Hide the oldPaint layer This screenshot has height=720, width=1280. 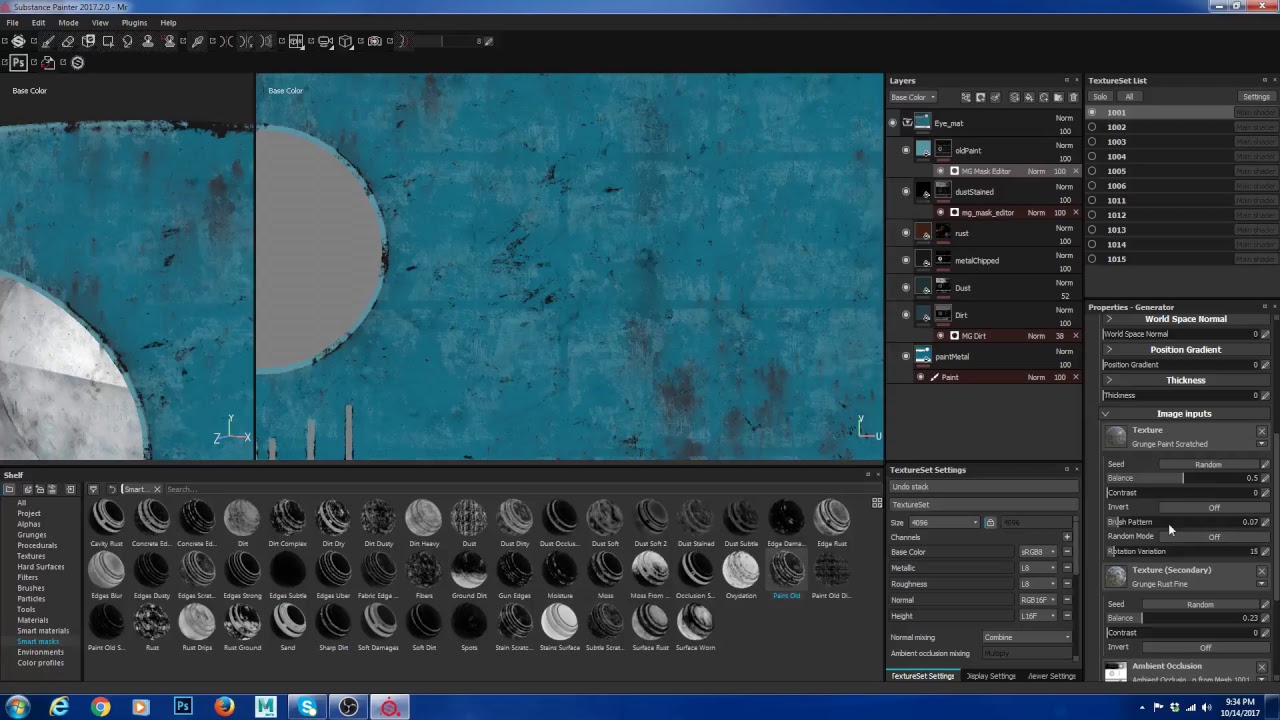pos(906,150)
